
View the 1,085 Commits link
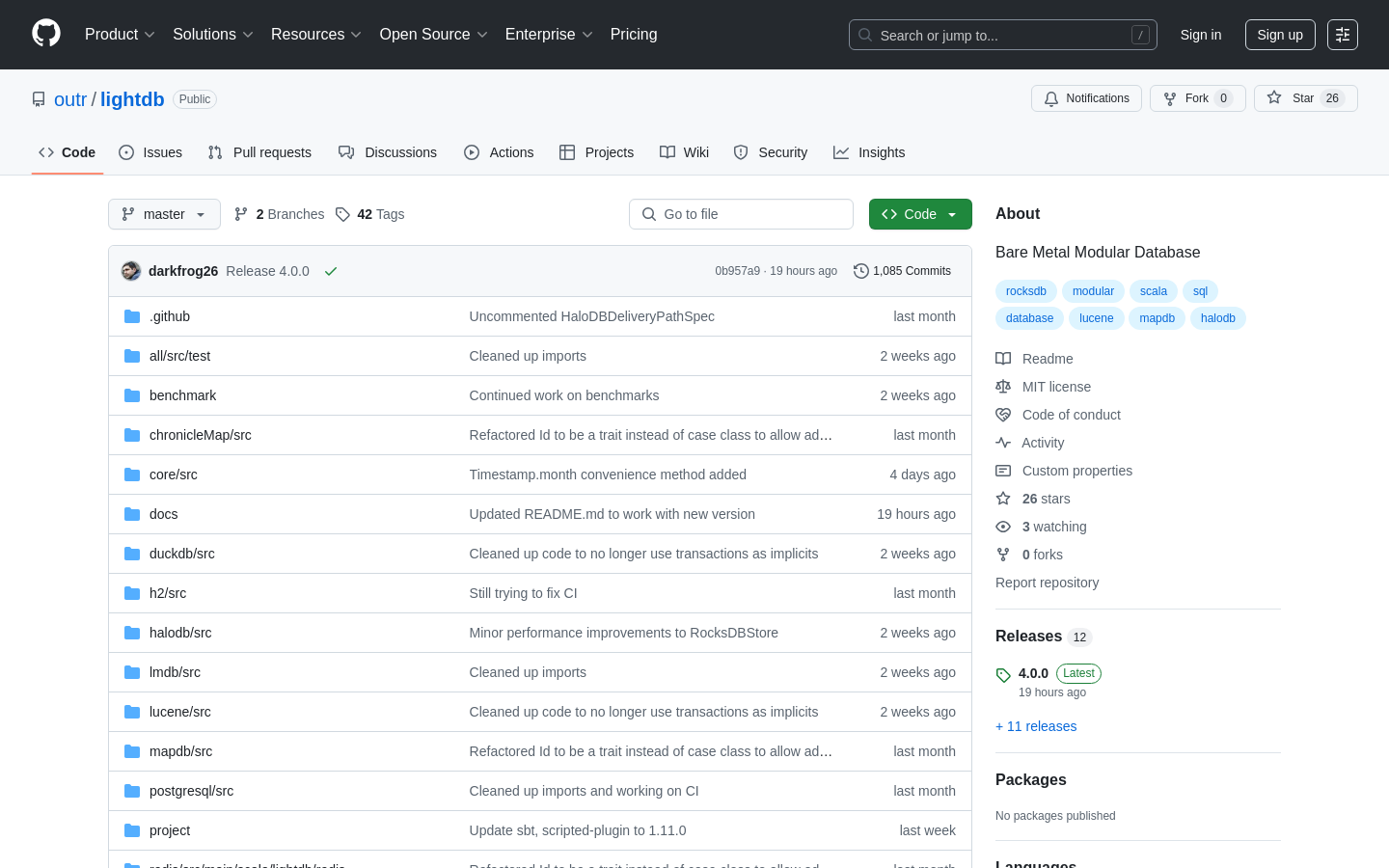(x=902, y=271)
